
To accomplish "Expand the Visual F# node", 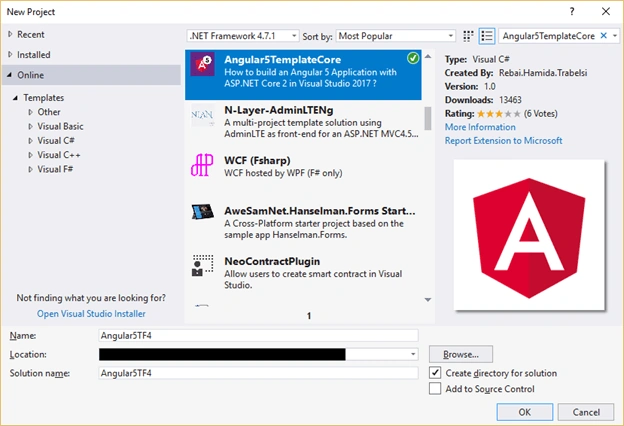I will click(x=30, y=170).
